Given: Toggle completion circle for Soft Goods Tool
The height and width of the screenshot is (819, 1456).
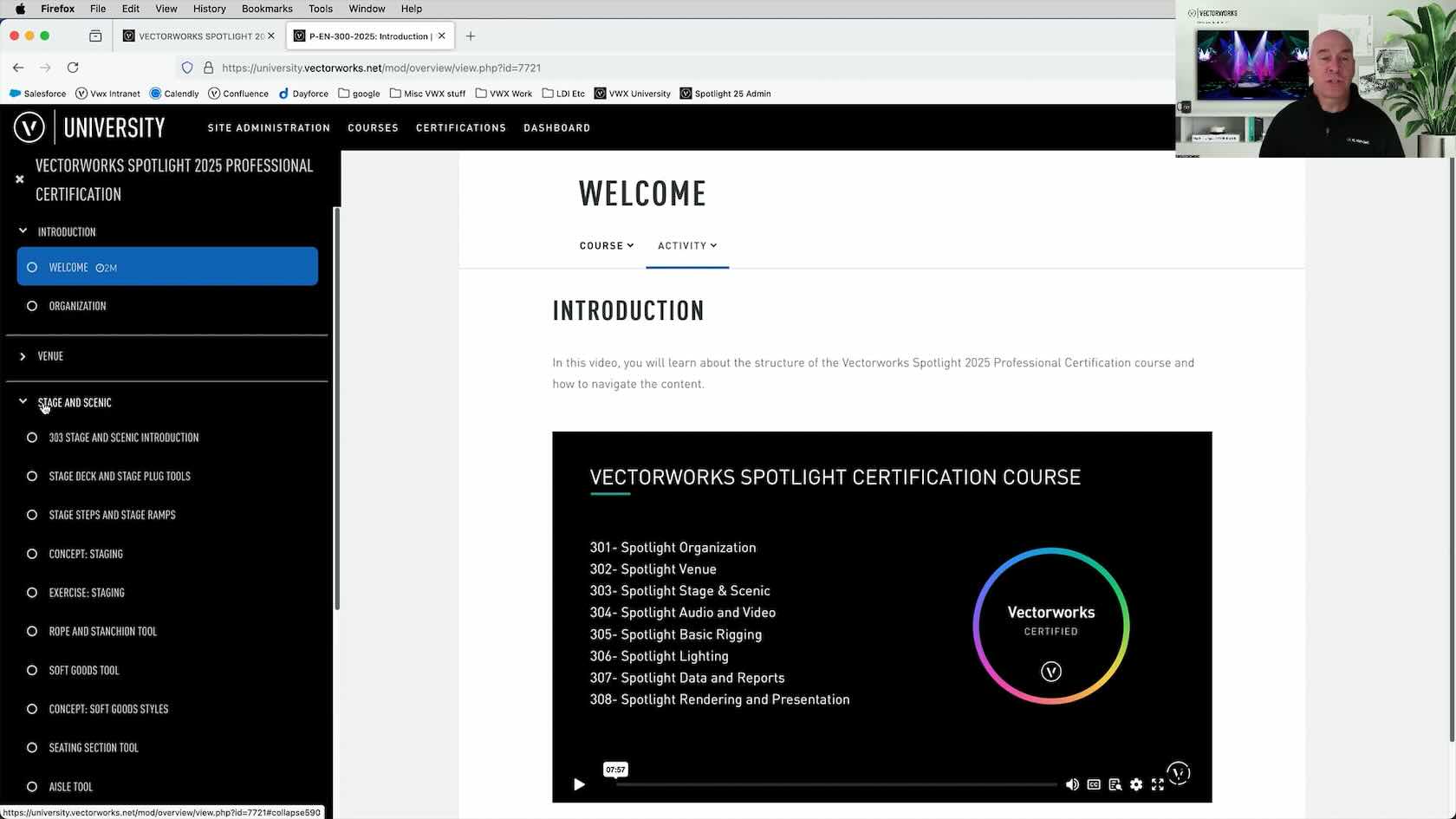Looking at the screenshot, I should pos(32,670).
